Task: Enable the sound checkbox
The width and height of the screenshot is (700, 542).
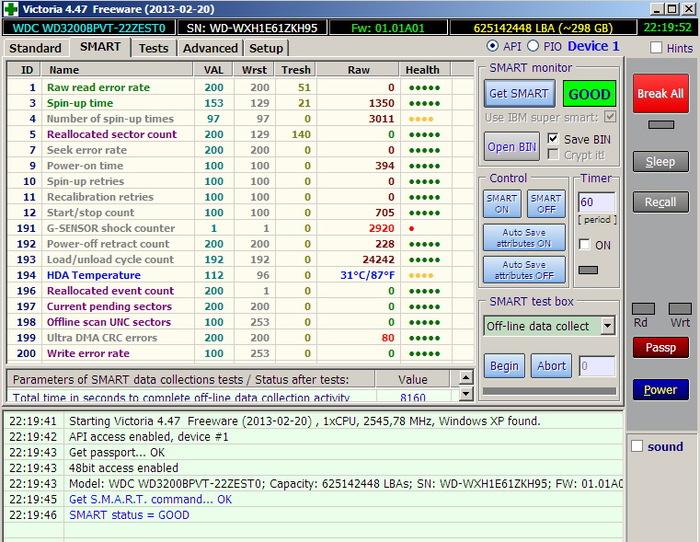Action: tap(637, 446)
